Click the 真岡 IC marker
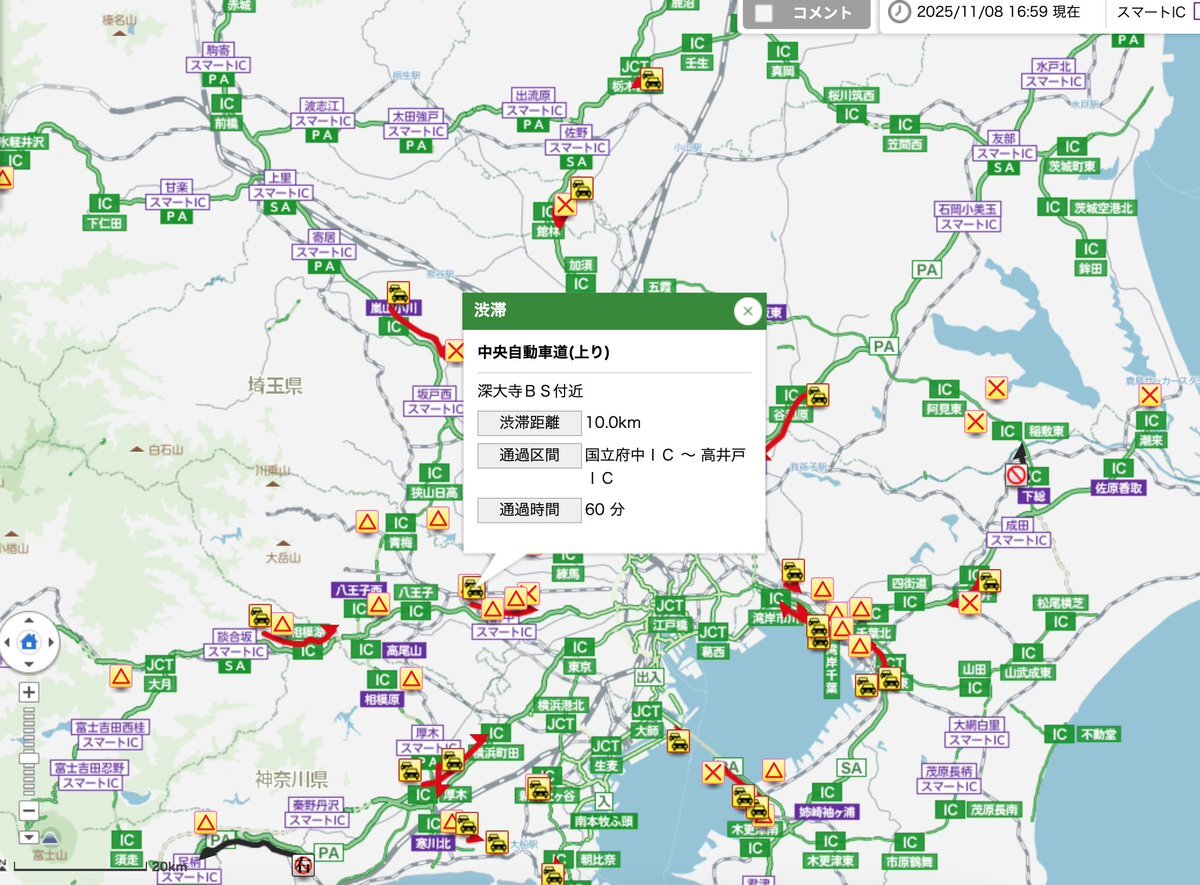The width and height of the screenshot is (1200, 885). [x=782, y=61]
